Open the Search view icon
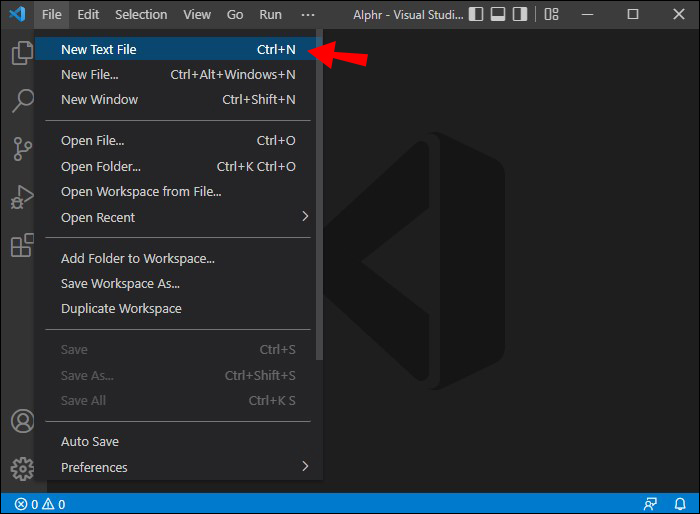 click(x=21, y=101)
